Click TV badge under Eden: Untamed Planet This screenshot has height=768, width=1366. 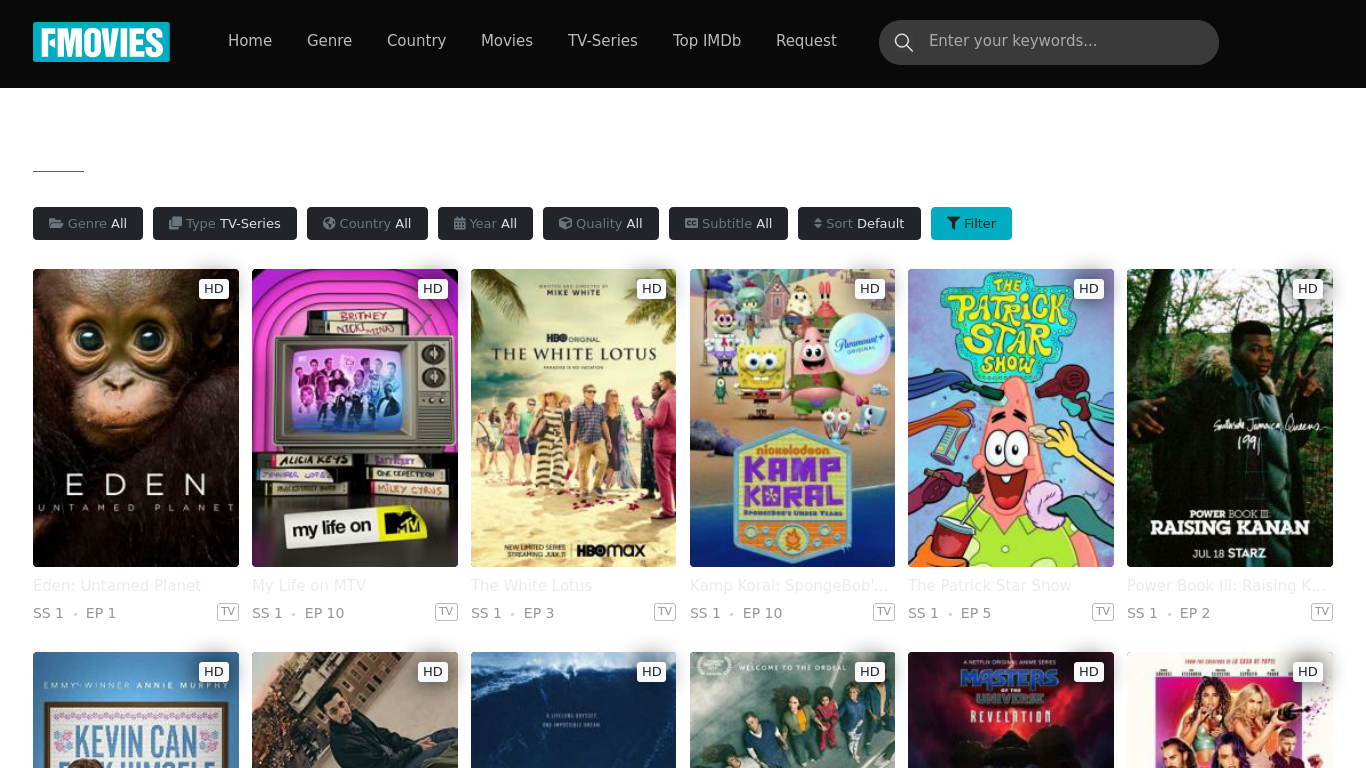point(228,611)
